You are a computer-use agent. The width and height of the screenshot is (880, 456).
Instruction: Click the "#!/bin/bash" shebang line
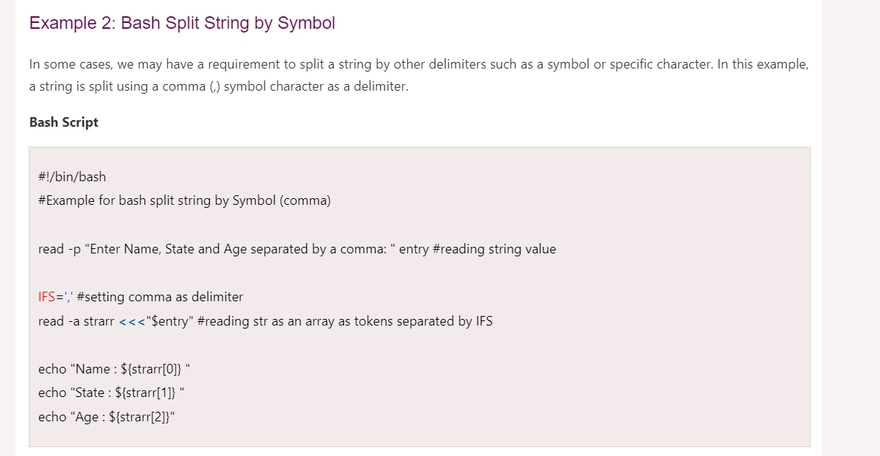tap(72, 177)
